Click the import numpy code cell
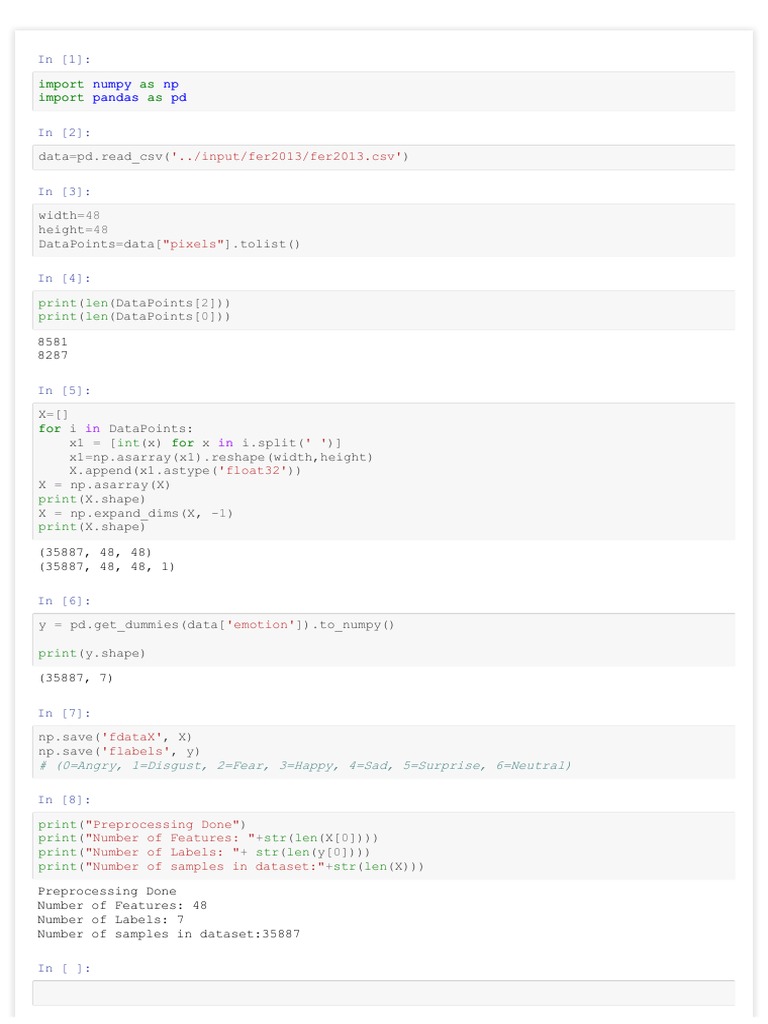Viewport: 768px width, 1024px height. click(x=384, y=91)
